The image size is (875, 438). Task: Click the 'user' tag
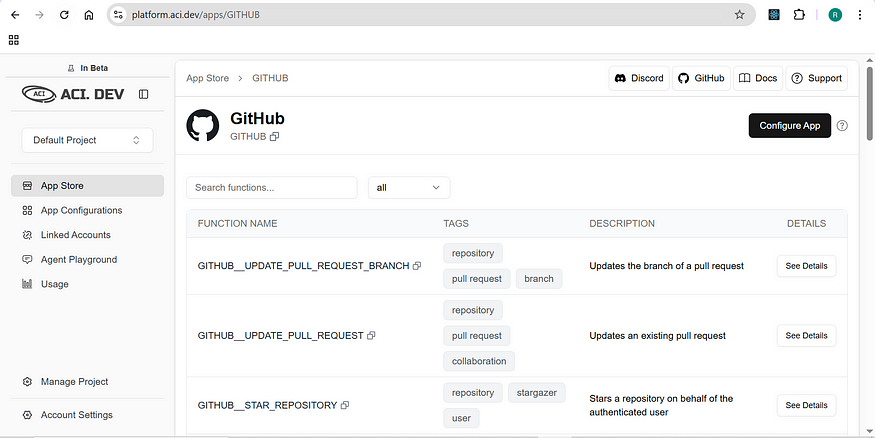click(x=461, y=418)
